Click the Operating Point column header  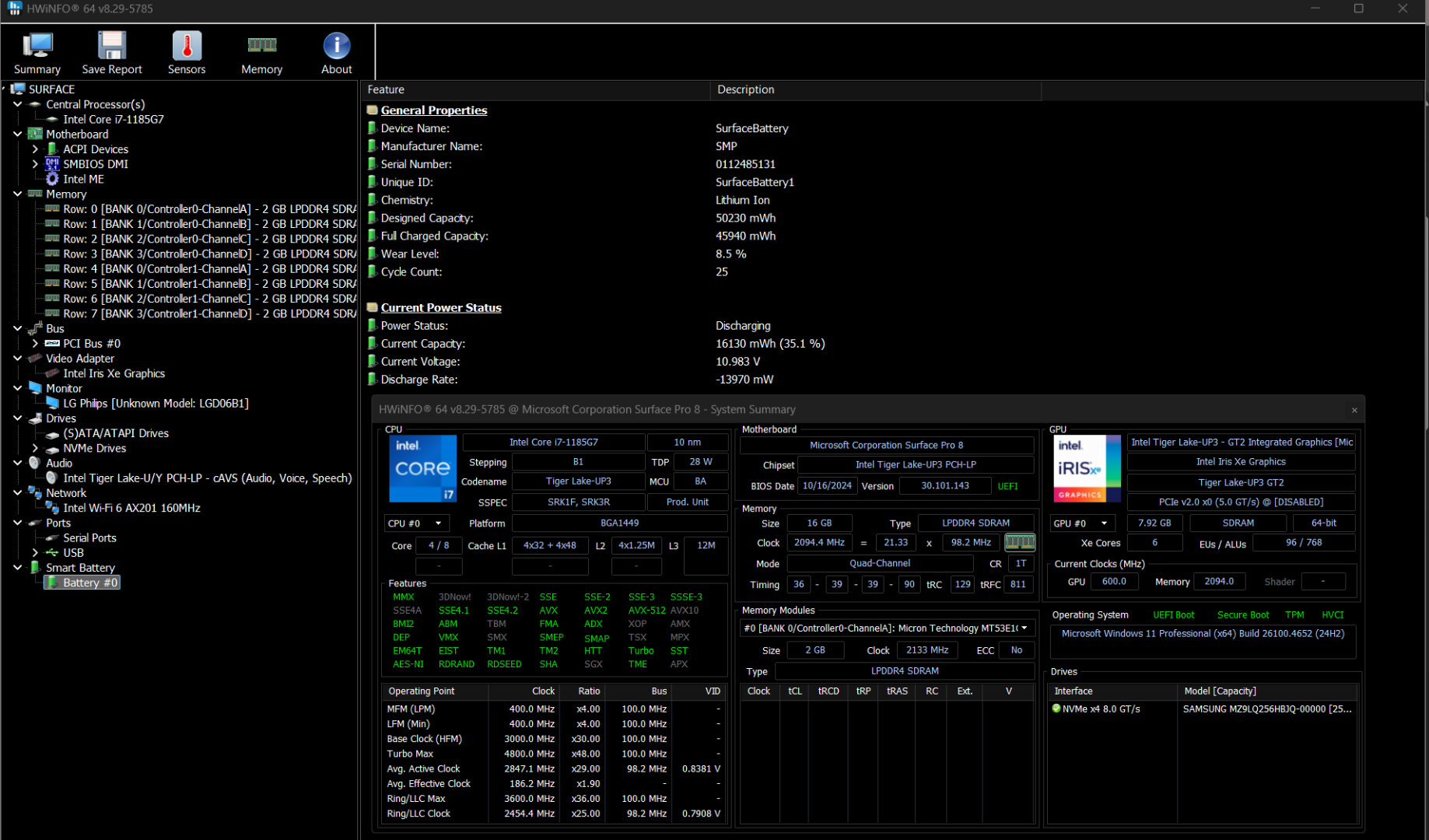click(x=434, y=691)
